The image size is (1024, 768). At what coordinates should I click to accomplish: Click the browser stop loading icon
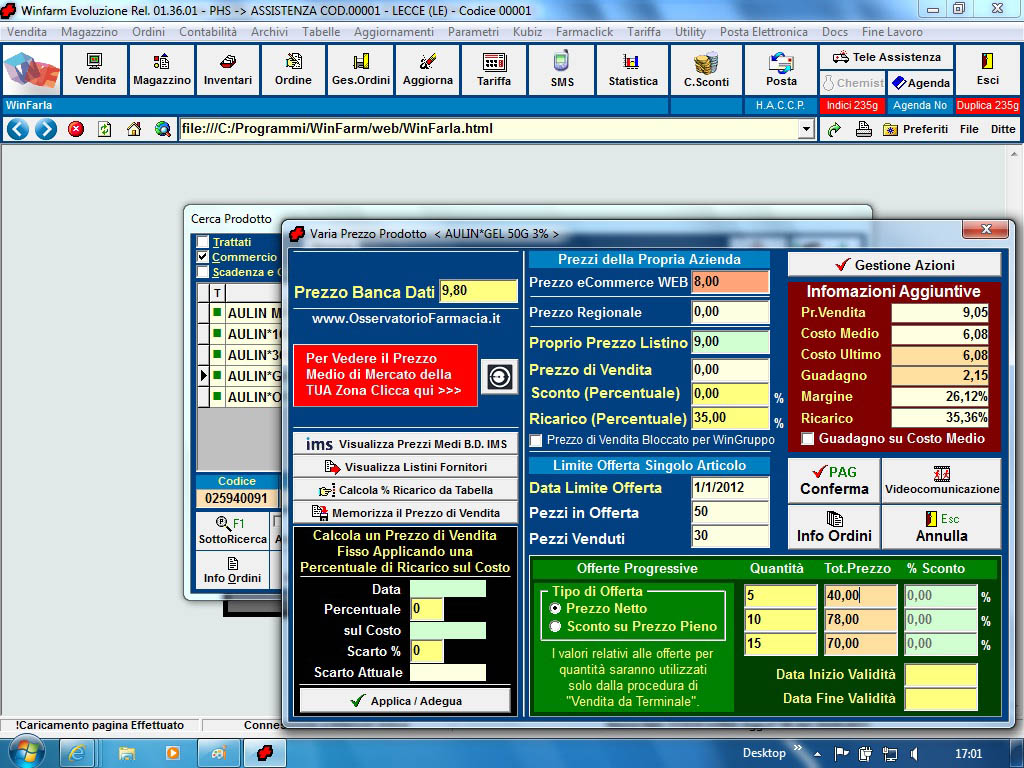[76, 129]
